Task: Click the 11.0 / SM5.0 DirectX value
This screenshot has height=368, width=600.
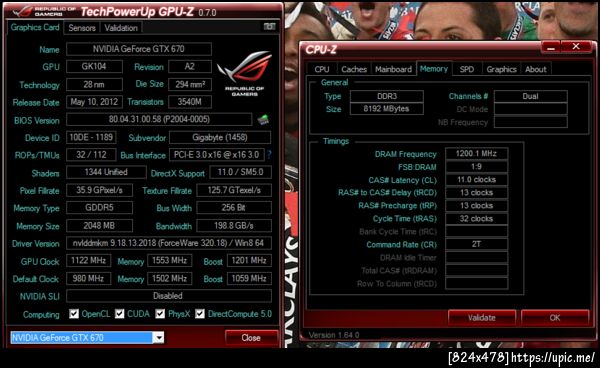Action: click(x=240, y=172)
